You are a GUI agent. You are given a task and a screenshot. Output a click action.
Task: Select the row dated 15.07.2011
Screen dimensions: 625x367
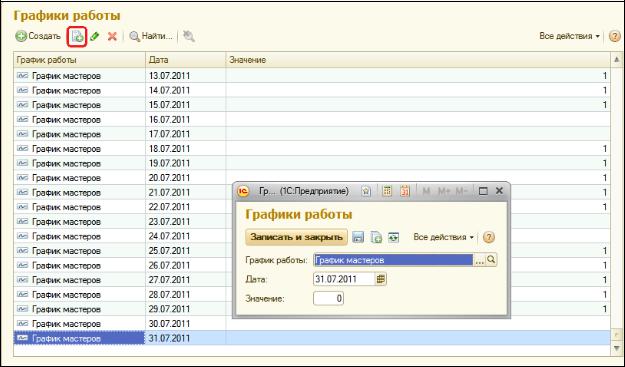[x=312, y=105]
